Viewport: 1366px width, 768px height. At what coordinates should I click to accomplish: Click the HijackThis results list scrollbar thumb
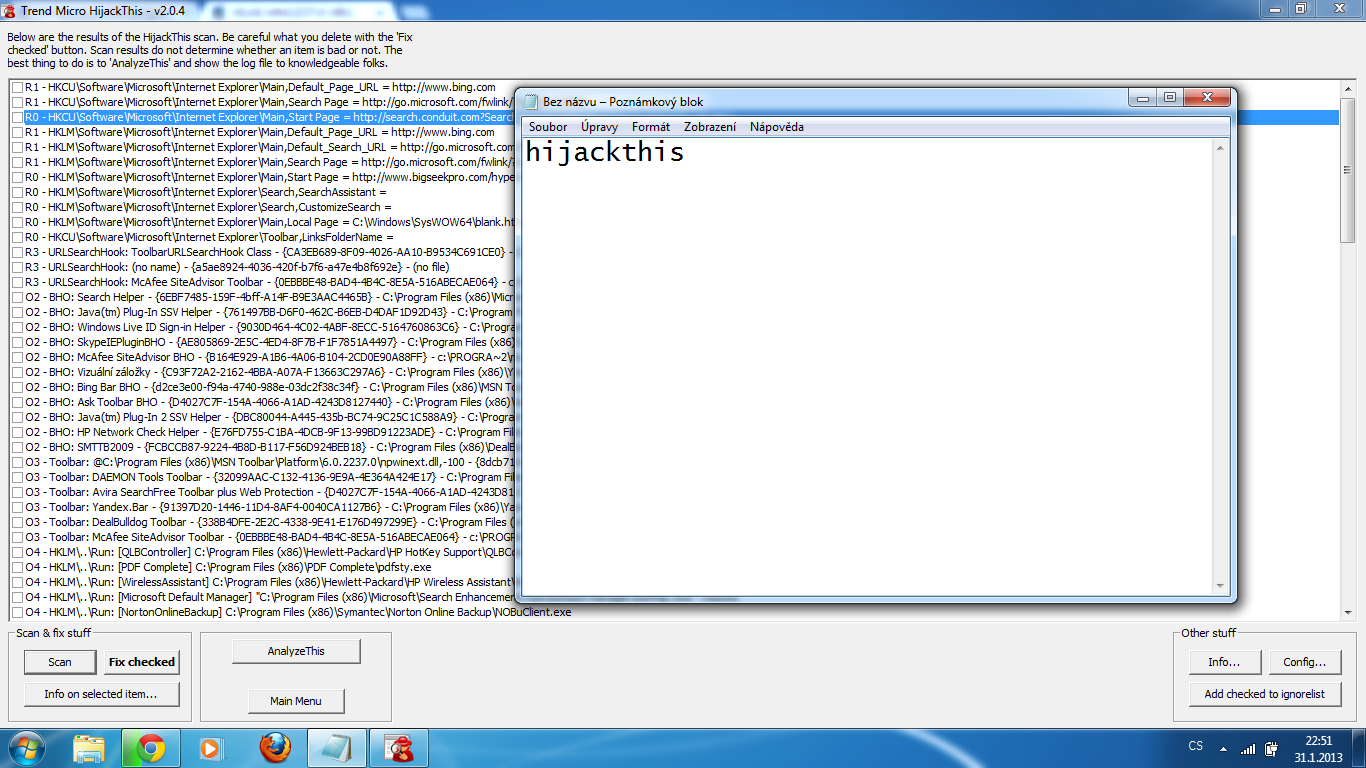pyautogui.click(x=1348, y=169)
